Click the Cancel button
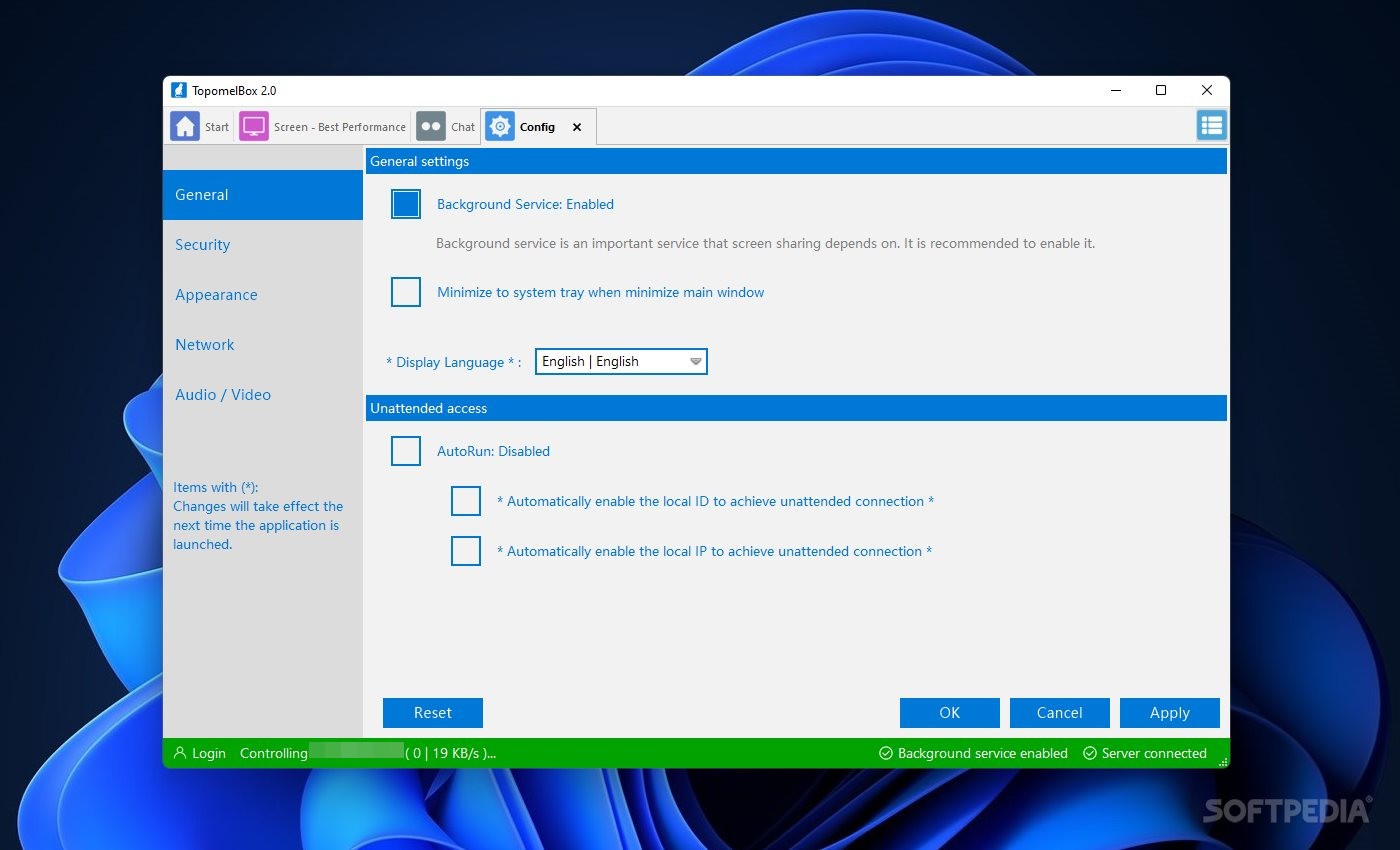 click(1060, 713)
